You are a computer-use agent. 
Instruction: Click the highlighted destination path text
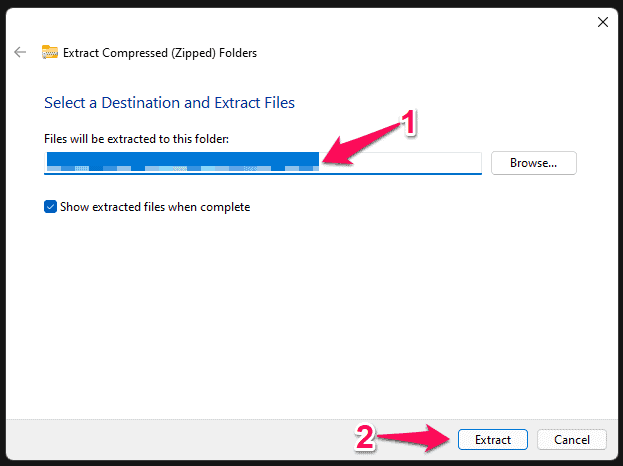[180, 162]
